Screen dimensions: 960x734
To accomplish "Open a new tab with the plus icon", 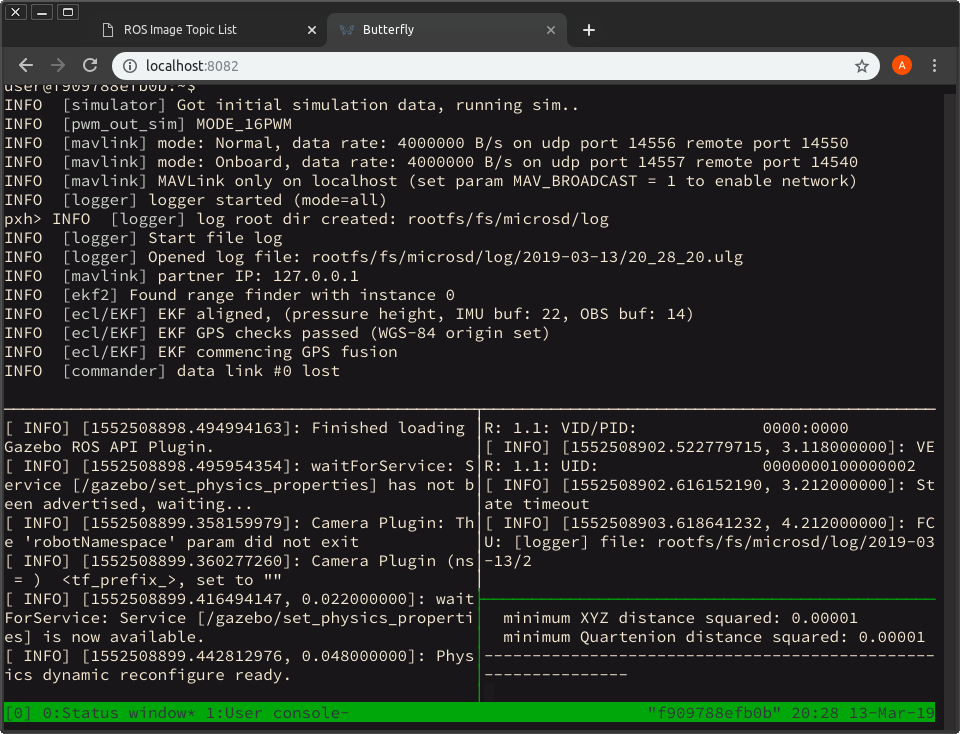I will click(x=588, y=29).
